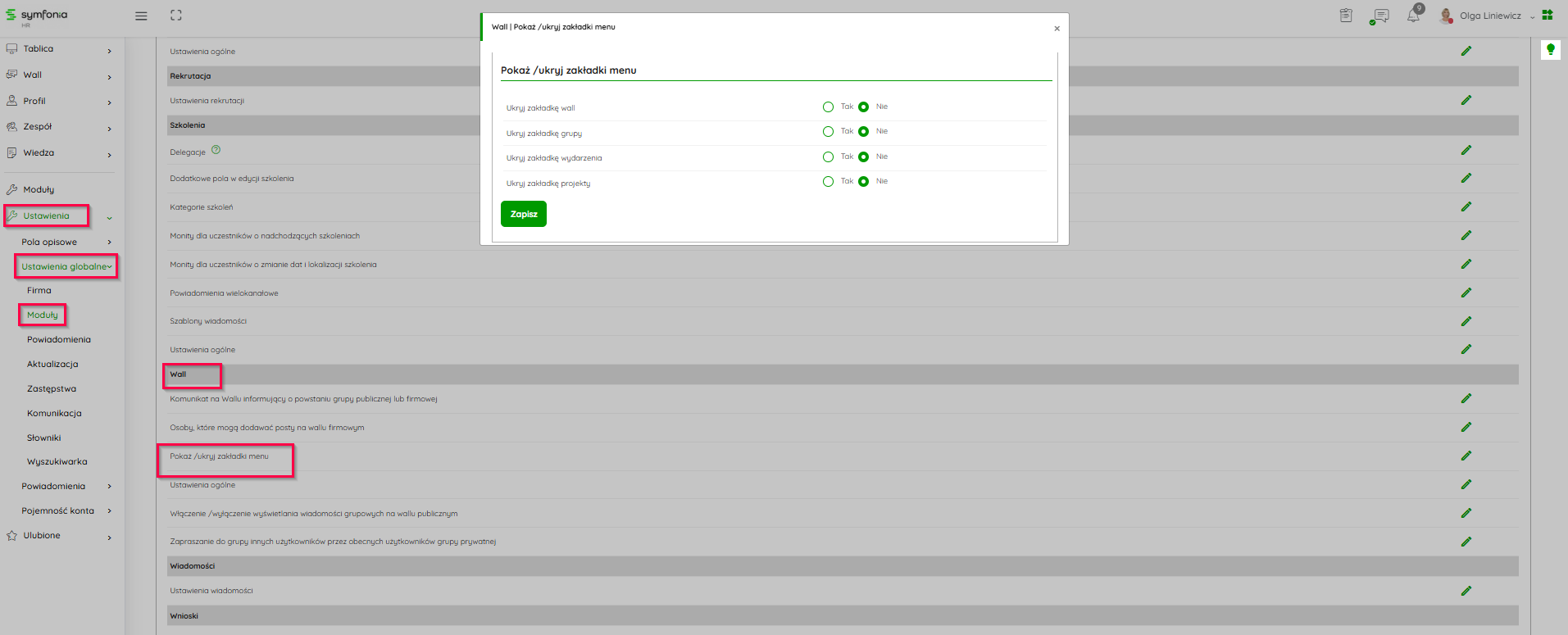Expand the Tablica sidebar menu
The height and width of the screenshot is (635, 1568).
59,49
